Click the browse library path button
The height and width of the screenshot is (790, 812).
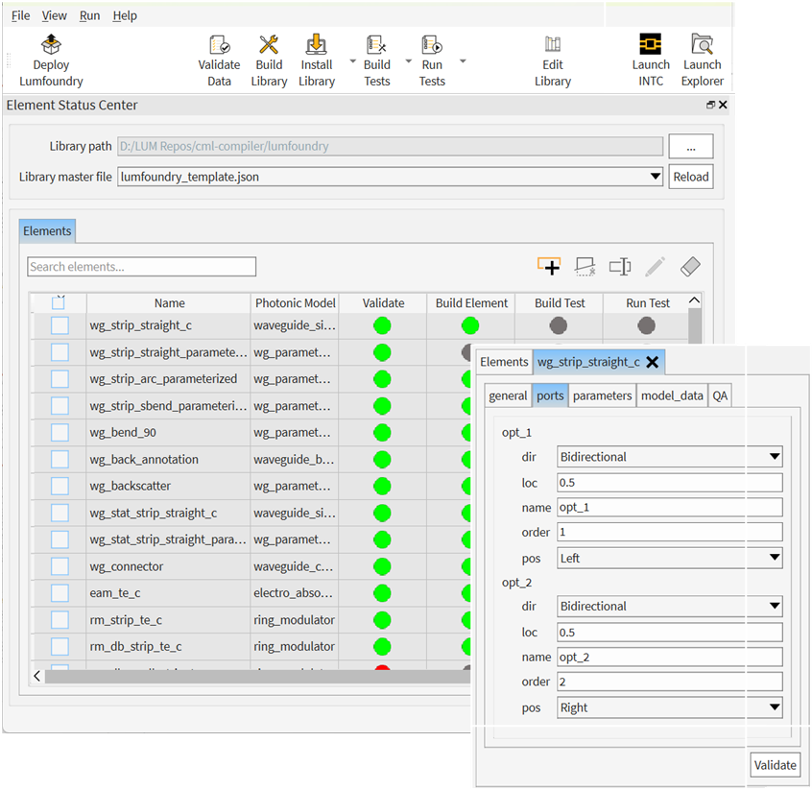(691, 147)
